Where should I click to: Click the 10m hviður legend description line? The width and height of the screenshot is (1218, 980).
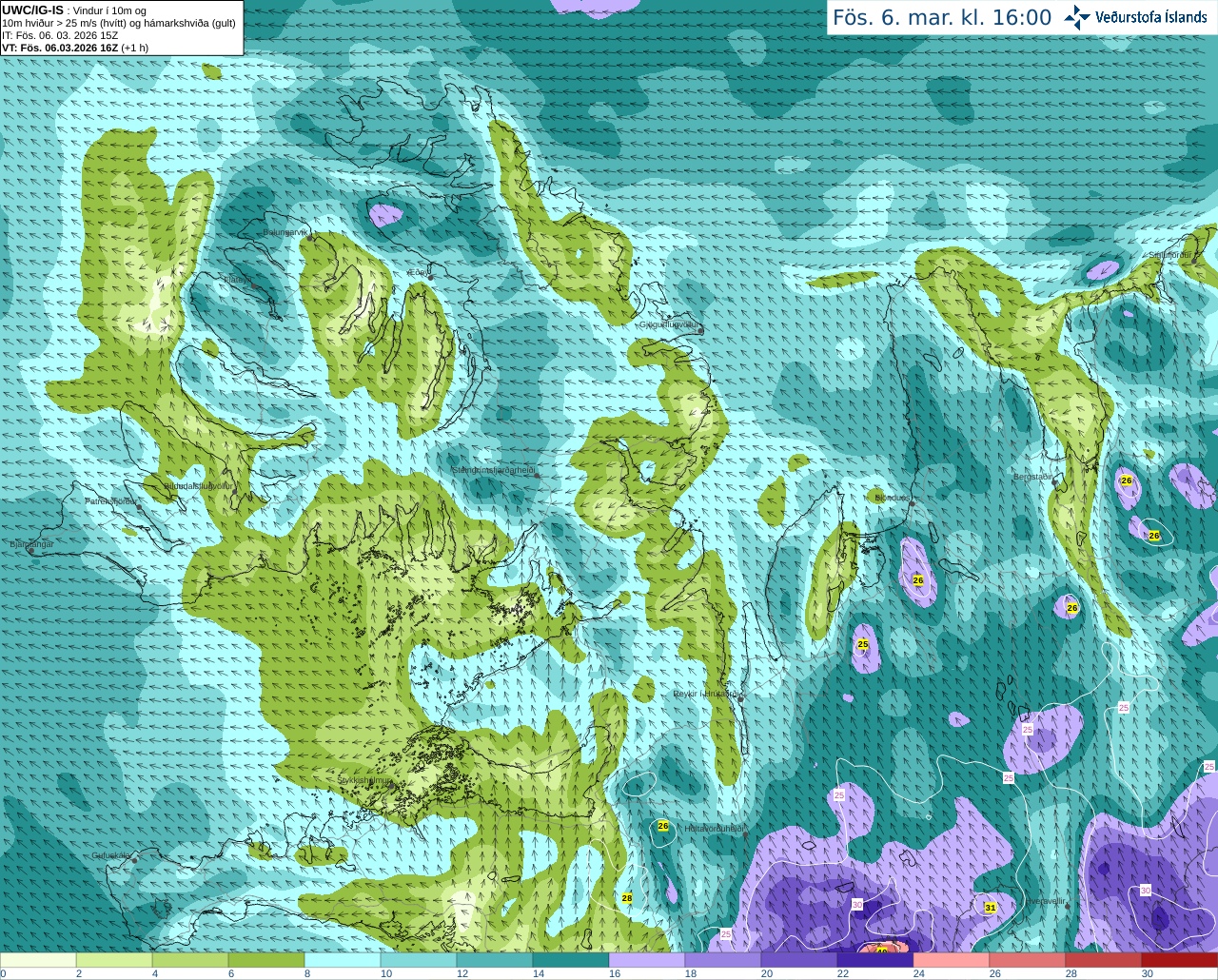click(x=119, y=23)
